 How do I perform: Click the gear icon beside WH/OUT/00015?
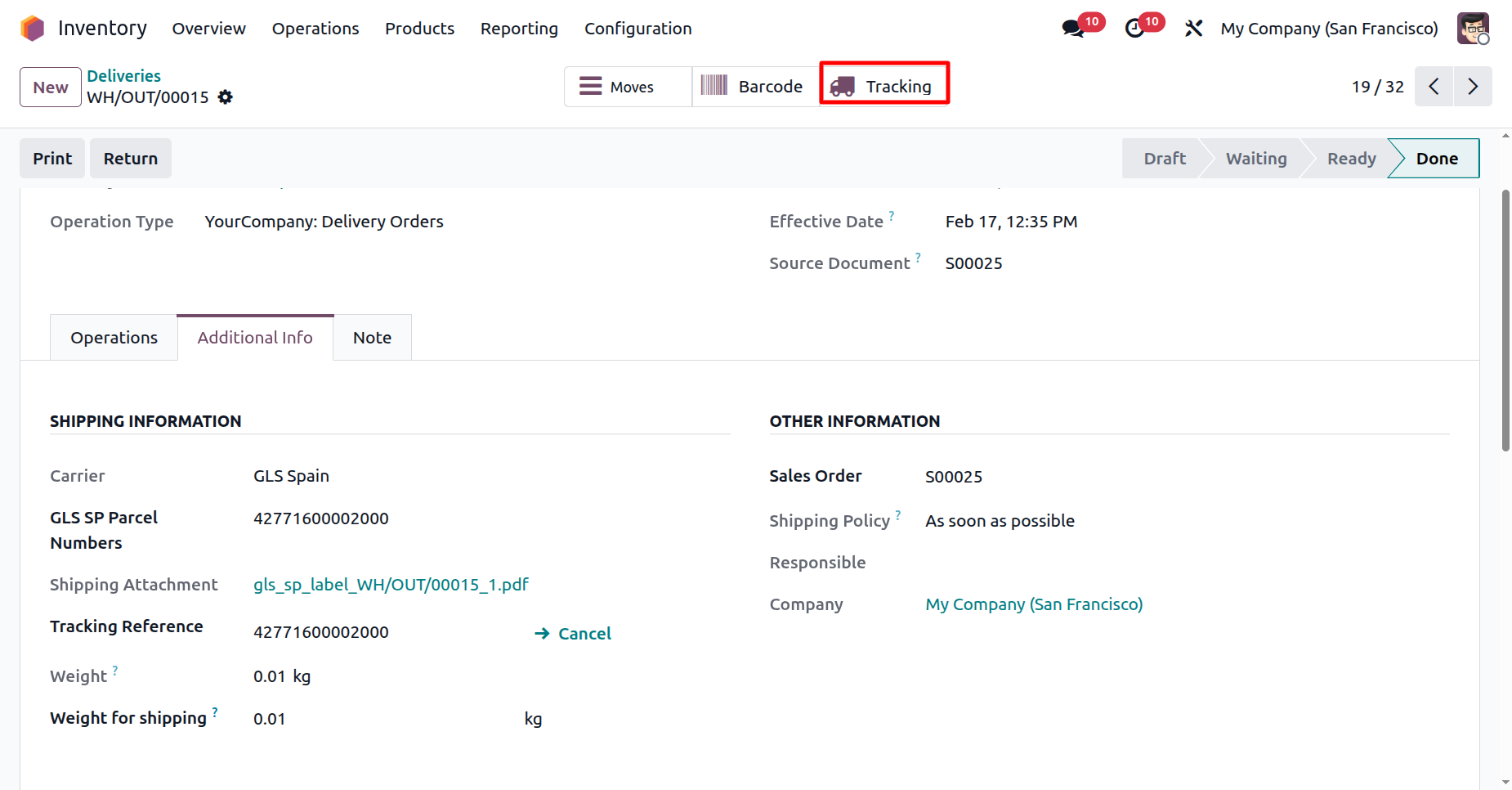click(226, 97)
